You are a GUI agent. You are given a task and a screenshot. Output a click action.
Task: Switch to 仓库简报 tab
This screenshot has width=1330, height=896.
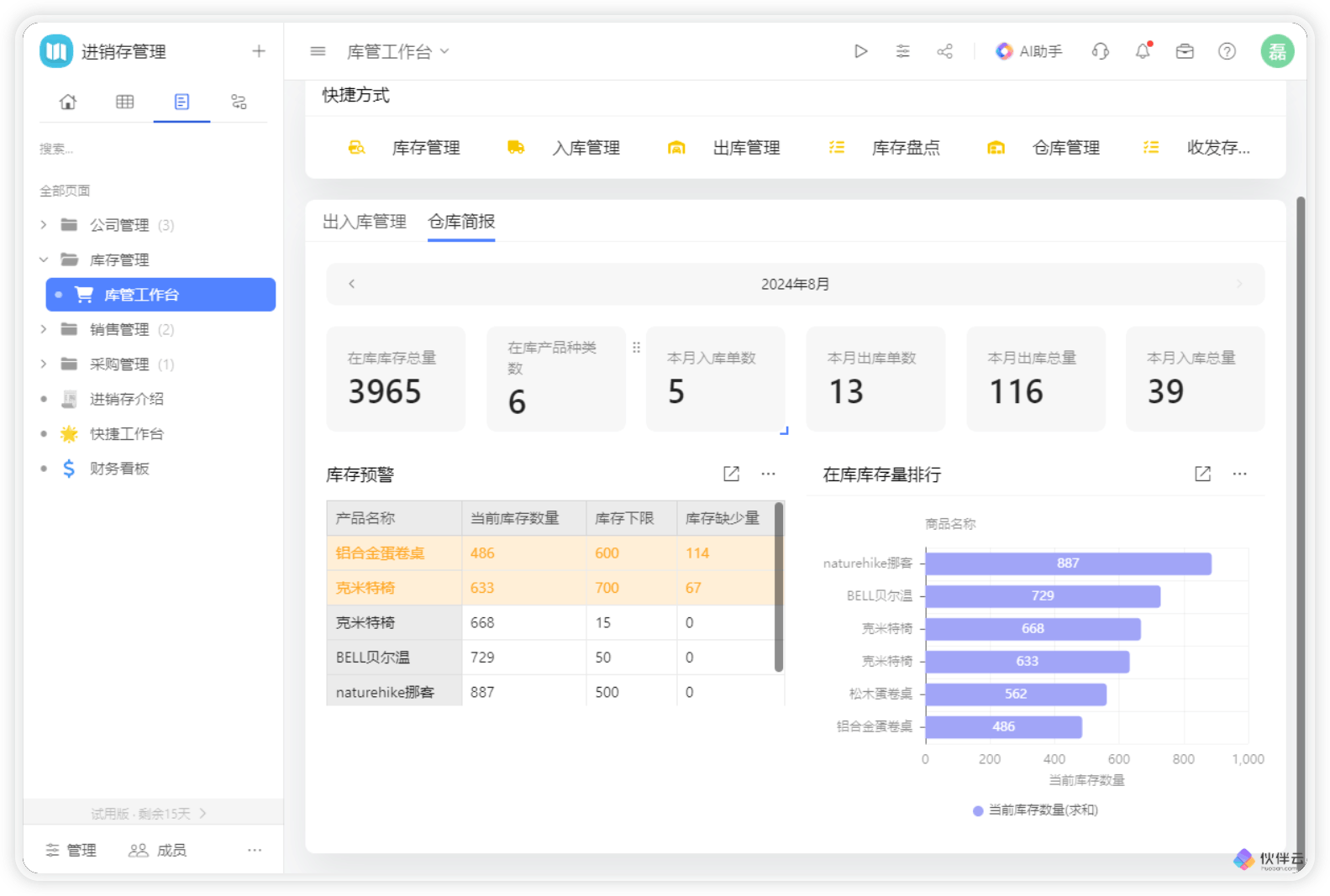tap(461, 222)
